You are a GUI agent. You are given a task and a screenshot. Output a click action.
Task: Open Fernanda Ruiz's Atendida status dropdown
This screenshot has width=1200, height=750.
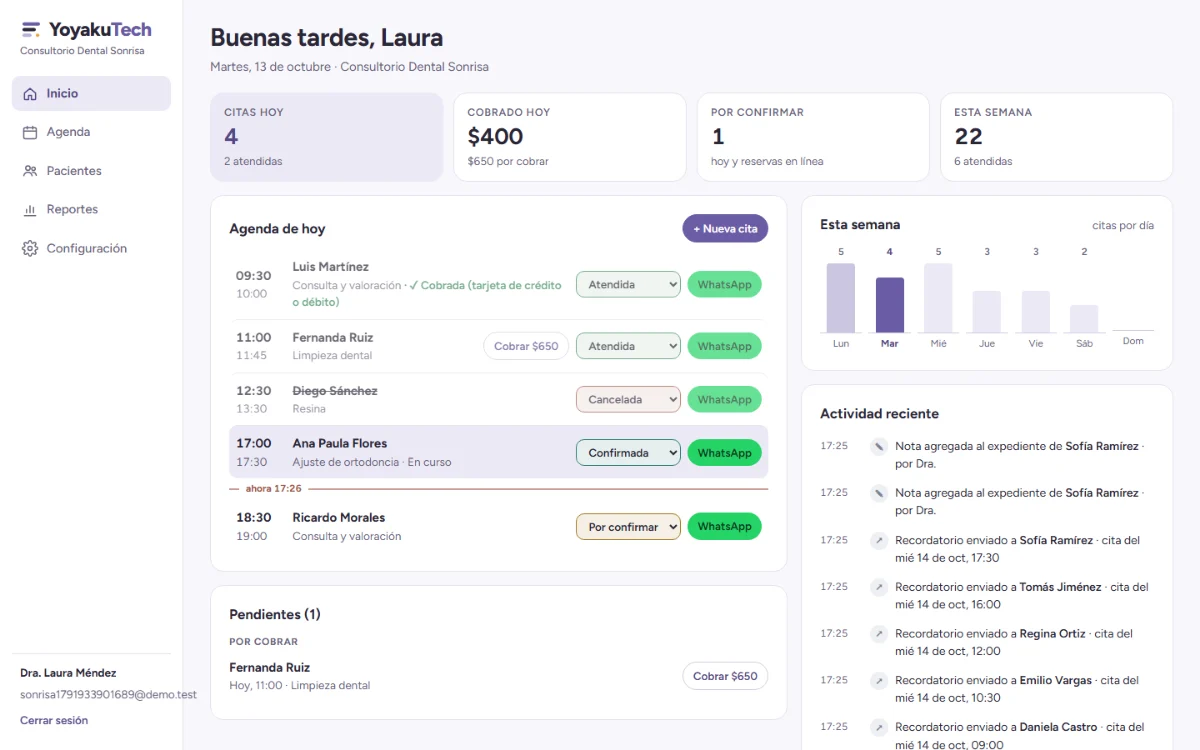(x=628, y=346)
